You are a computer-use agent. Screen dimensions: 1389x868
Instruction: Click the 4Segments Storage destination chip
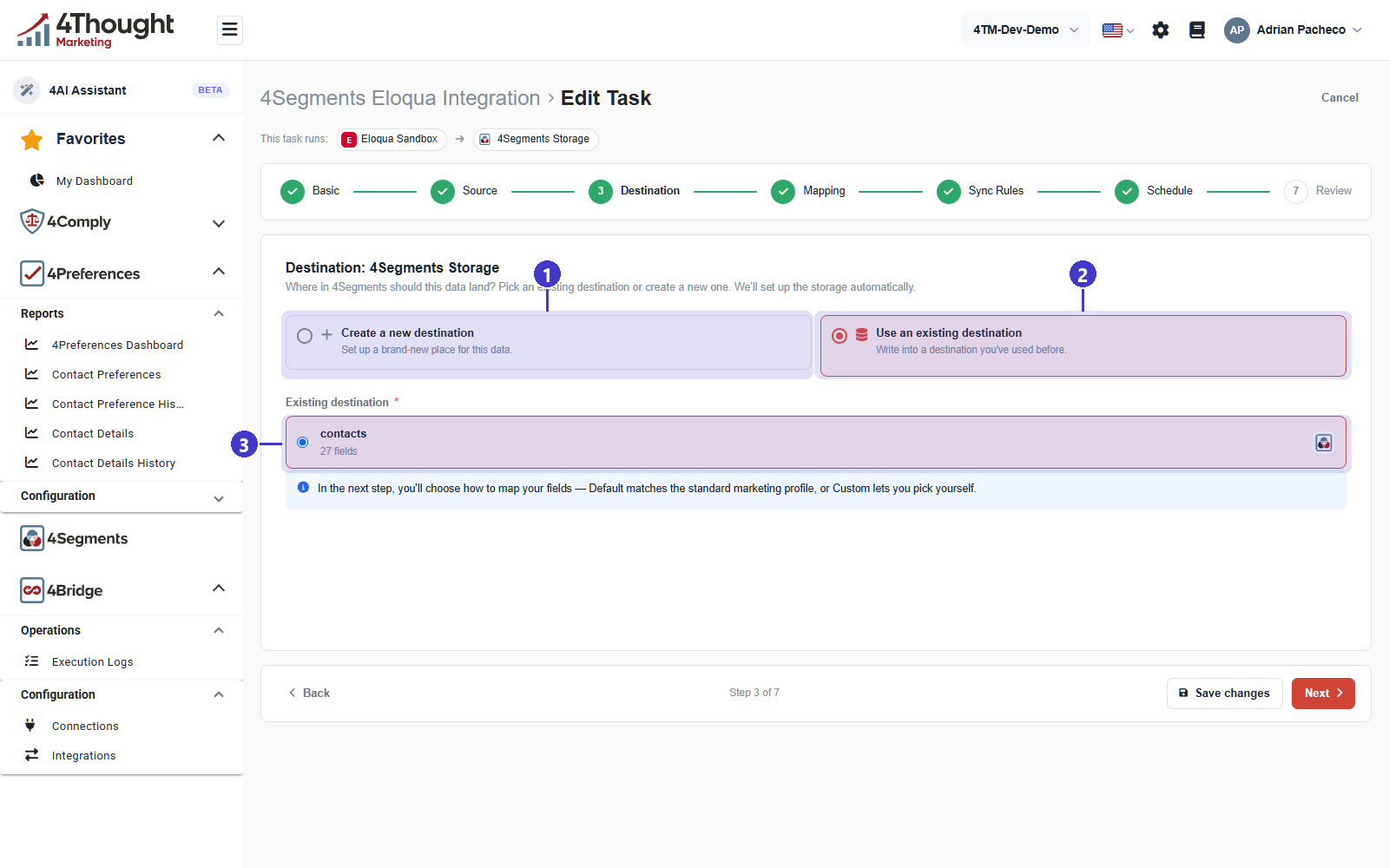pyautogui.click(x=536, y=140)
